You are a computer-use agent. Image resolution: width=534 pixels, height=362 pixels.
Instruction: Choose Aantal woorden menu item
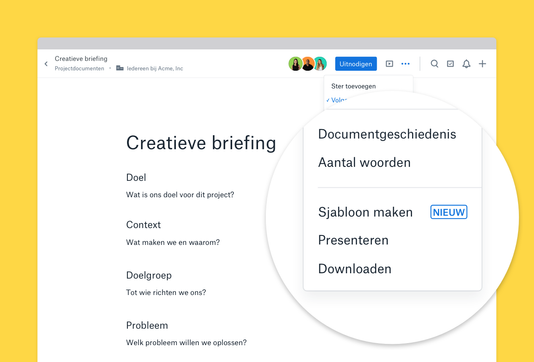pyautogui.click(x=364, y=162)
